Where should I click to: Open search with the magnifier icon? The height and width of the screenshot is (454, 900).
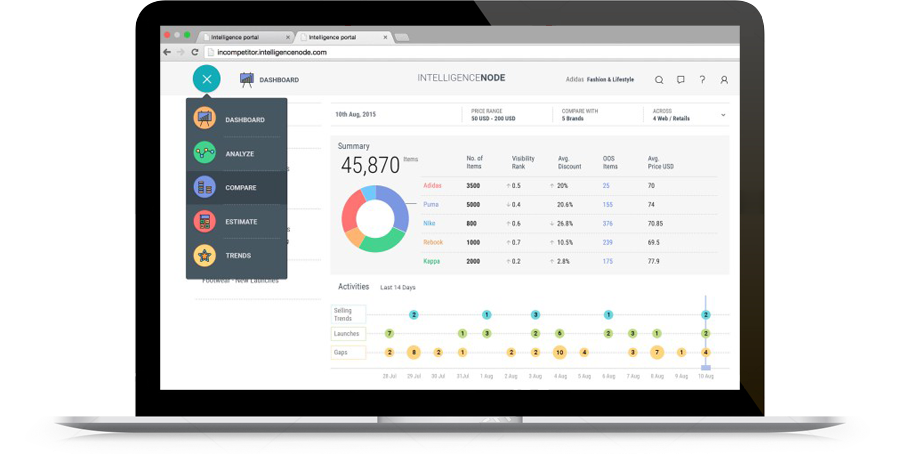click(659, 80)
